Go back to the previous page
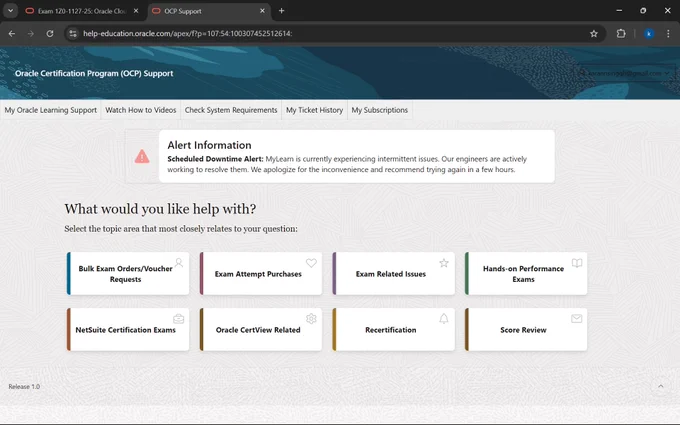 12,33
